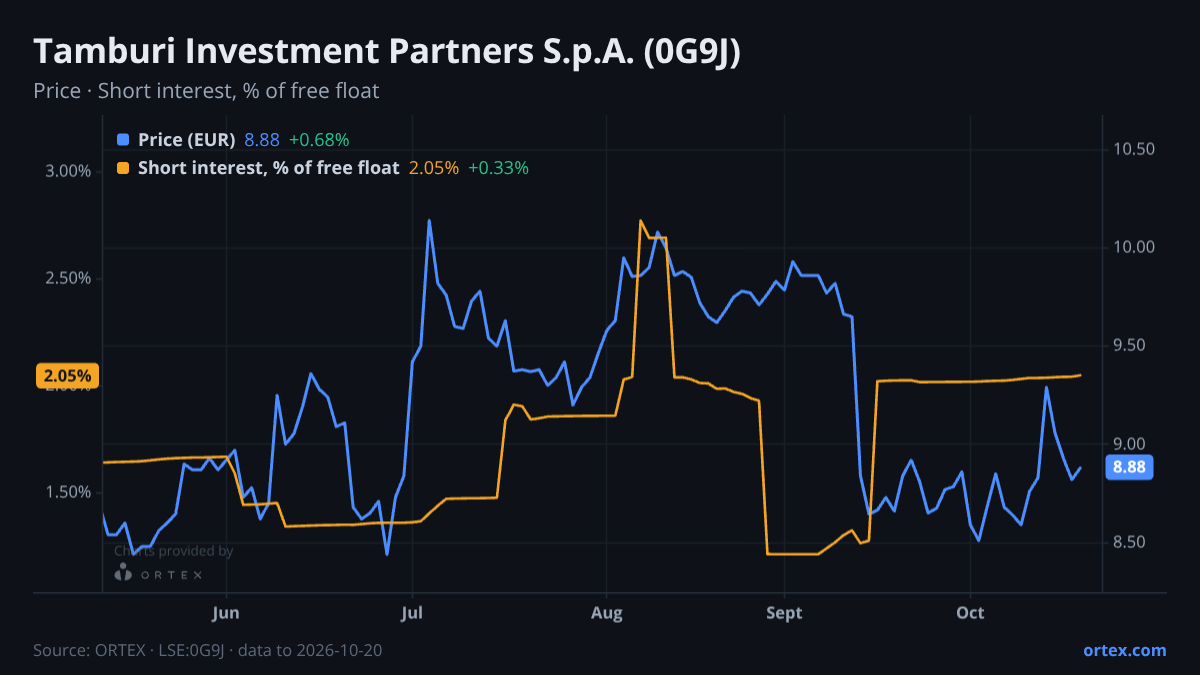Click the 10.50 right axis label
This screenshot has height=675, width=1200.
1133,149
